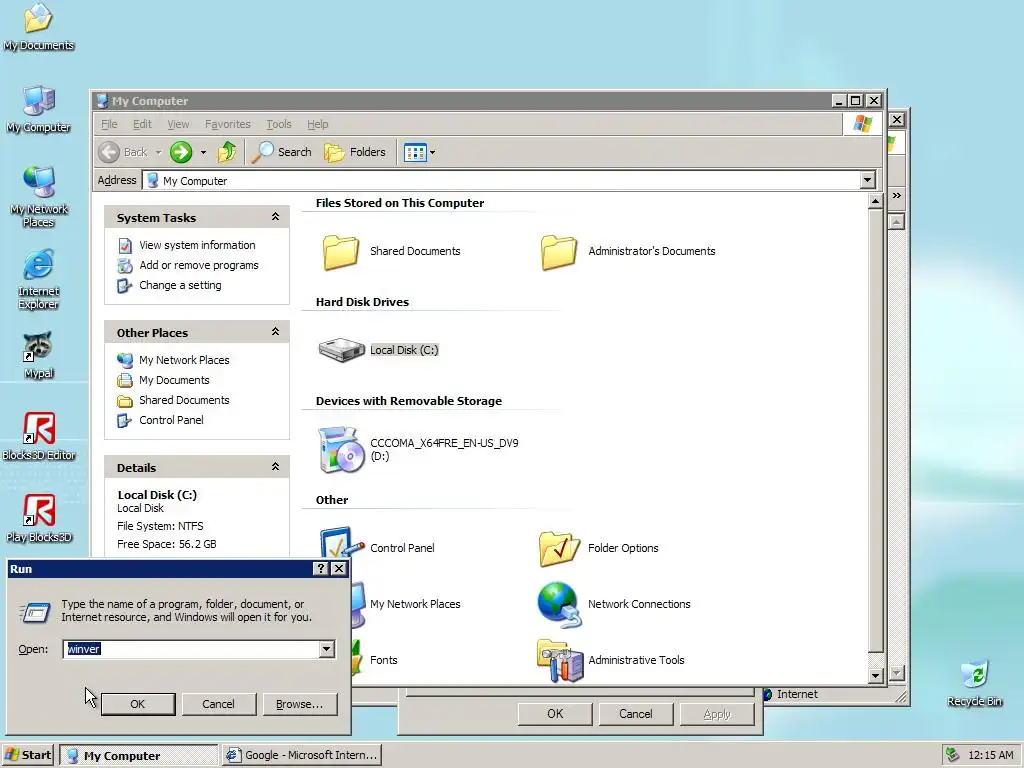Click the Back toolbar button
The height and width of the screenshot is (768, 1024).
coord(124,152)
